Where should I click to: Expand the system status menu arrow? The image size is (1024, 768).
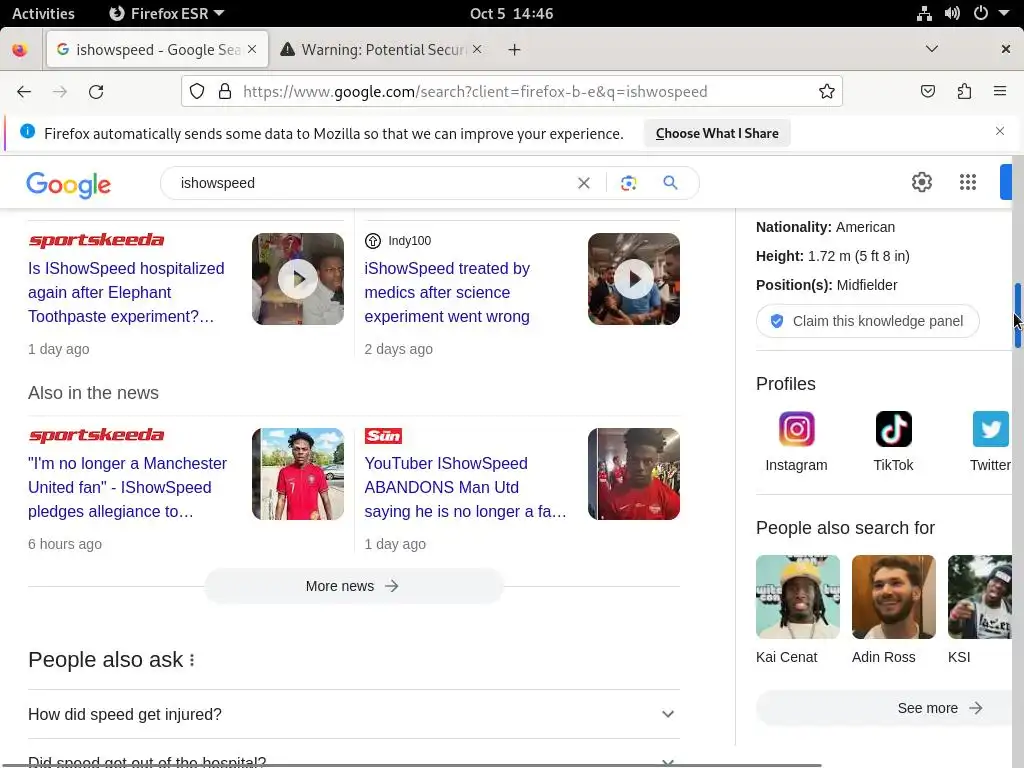(1004, 13)
